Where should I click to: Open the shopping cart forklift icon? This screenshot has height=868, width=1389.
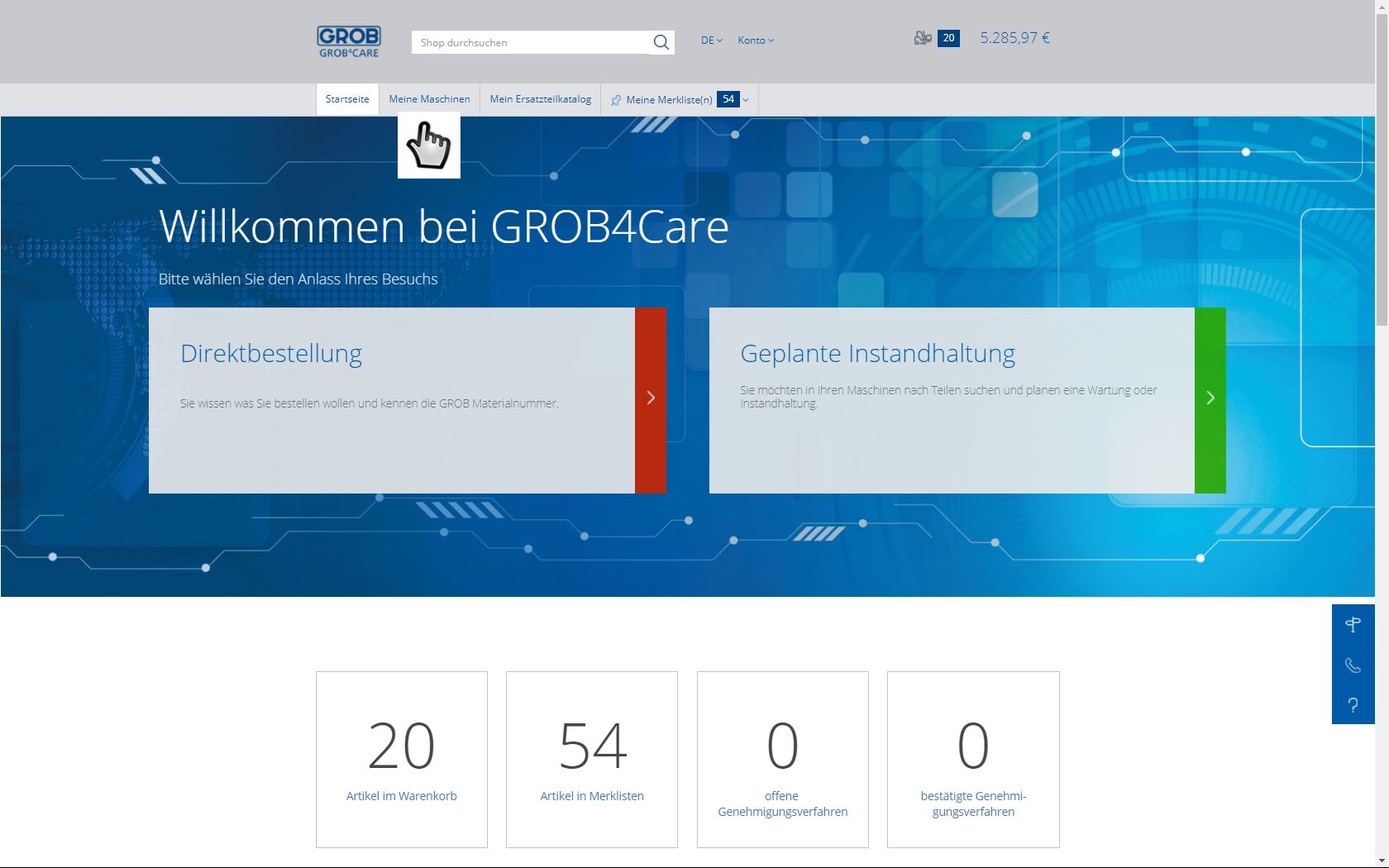pos(923,38)
